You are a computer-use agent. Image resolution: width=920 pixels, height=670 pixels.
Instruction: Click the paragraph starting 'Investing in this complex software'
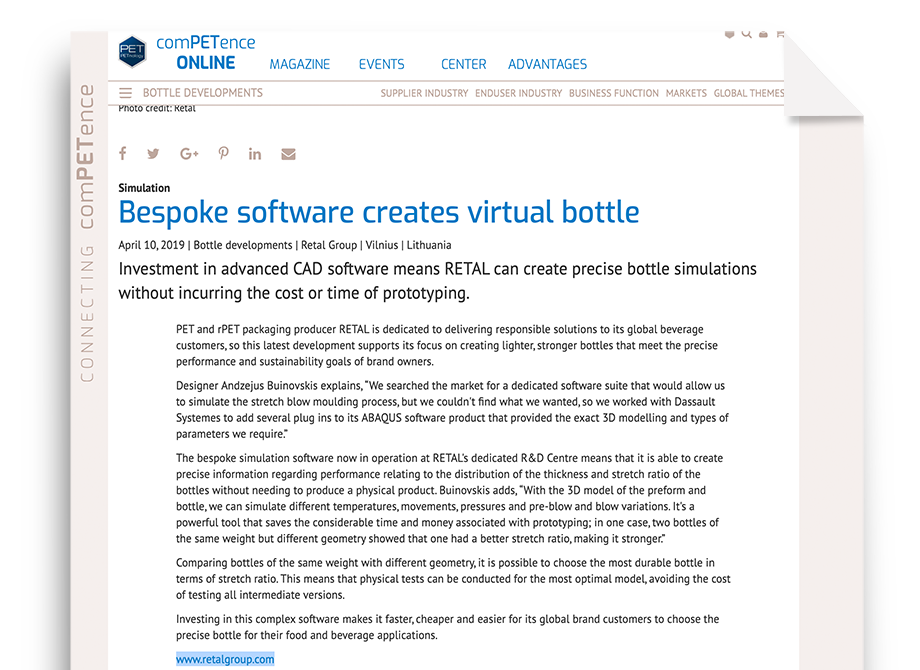[448, 627]
